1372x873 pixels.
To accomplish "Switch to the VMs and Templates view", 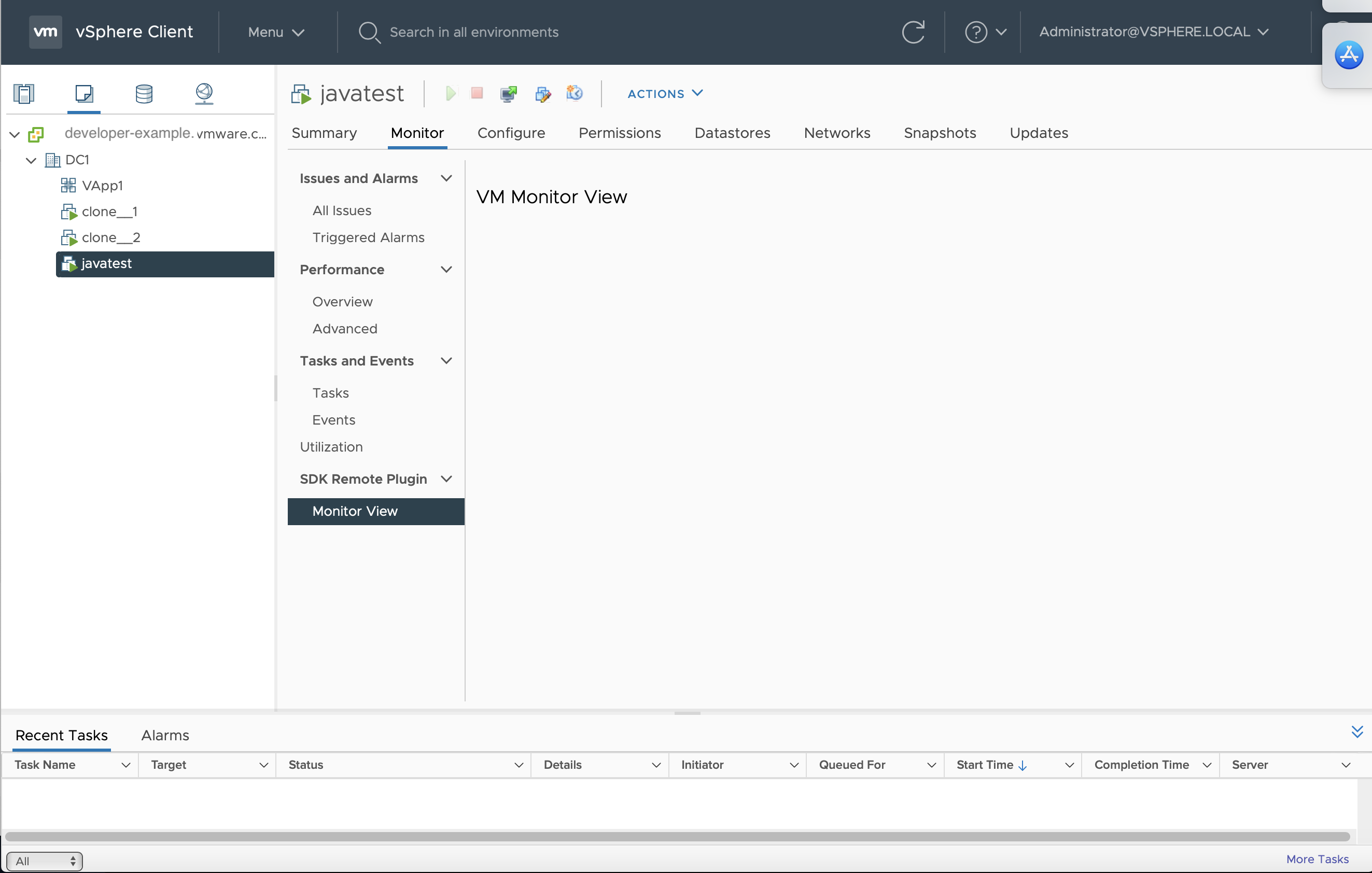I will 85,93.
